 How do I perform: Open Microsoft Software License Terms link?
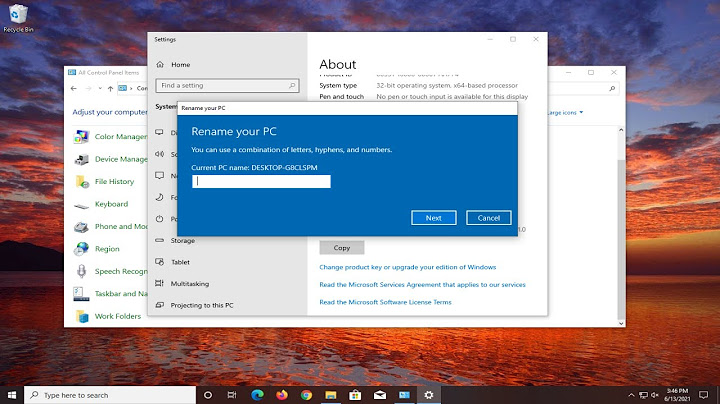tap(385, 302)
